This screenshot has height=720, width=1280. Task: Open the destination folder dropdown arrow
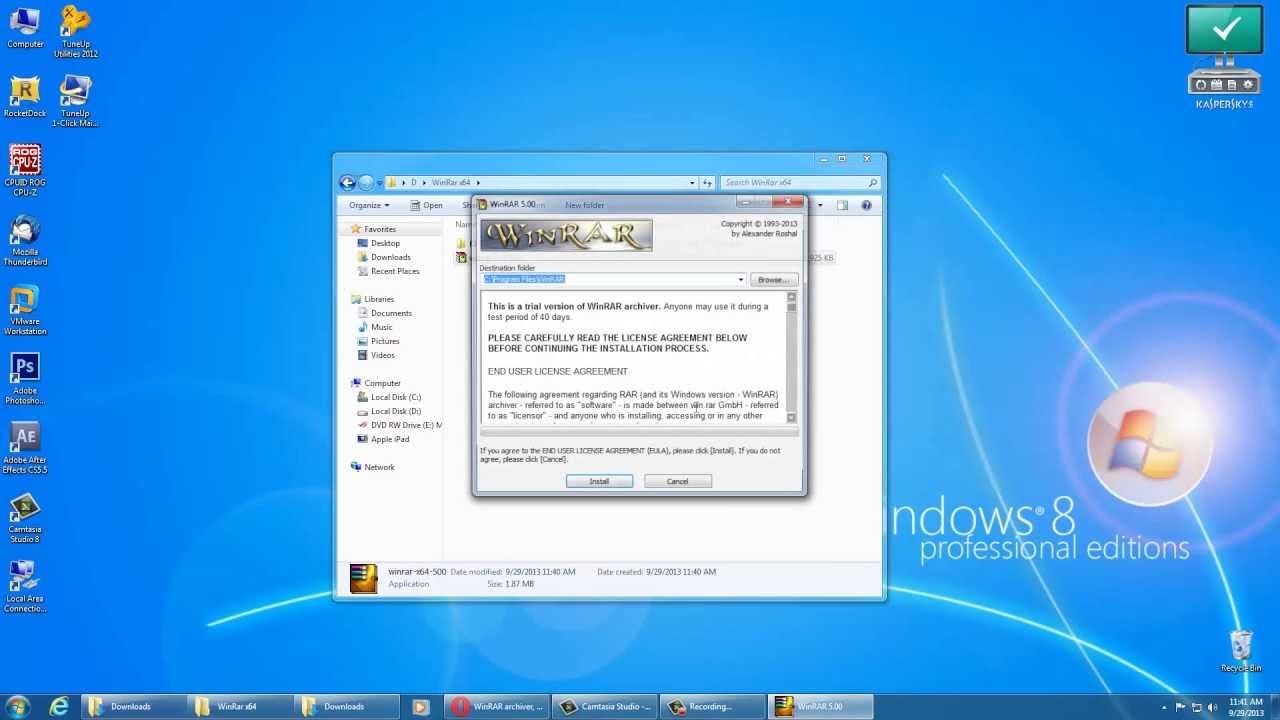pos(740,280)
